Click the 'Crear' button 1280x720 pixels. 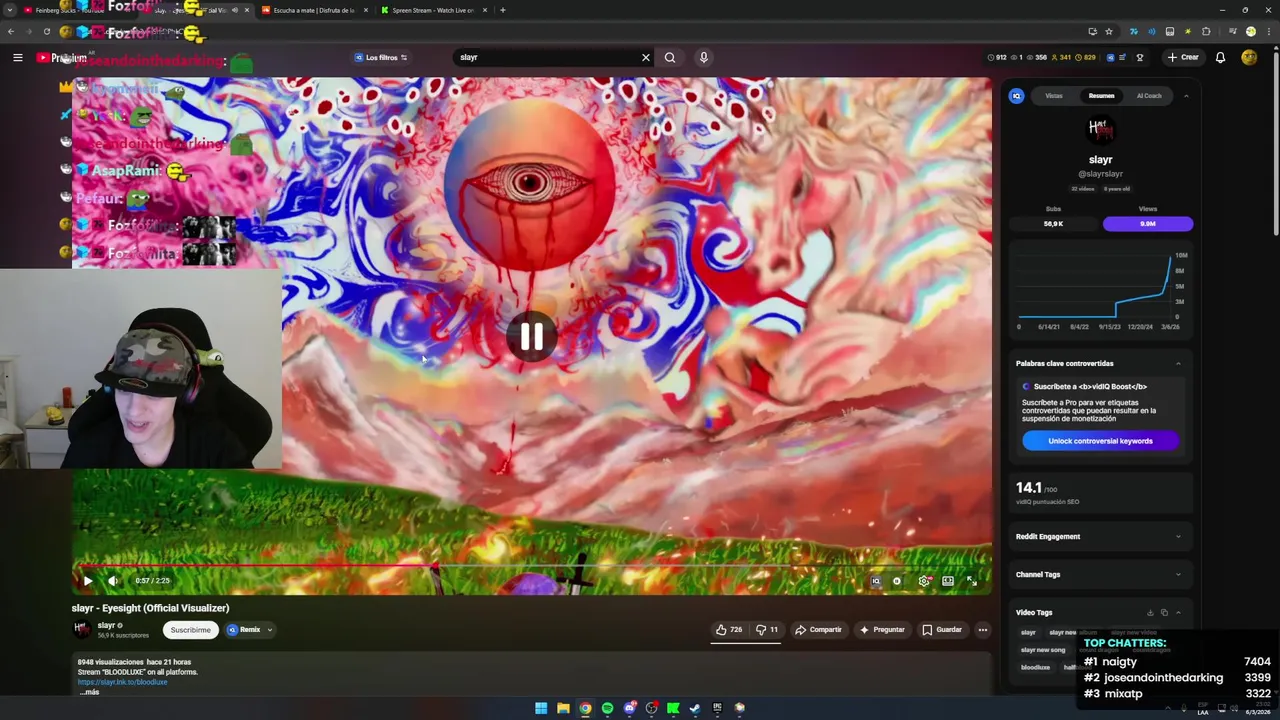pyautogui.click(x=1183, y=58)
